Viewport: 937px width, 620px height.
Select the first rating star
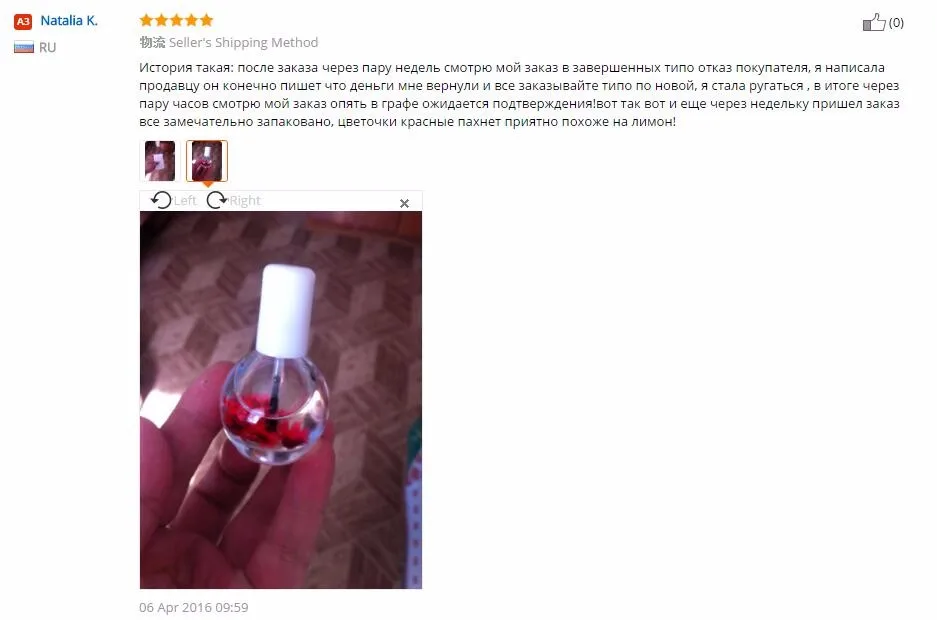[x=146, y=20]
